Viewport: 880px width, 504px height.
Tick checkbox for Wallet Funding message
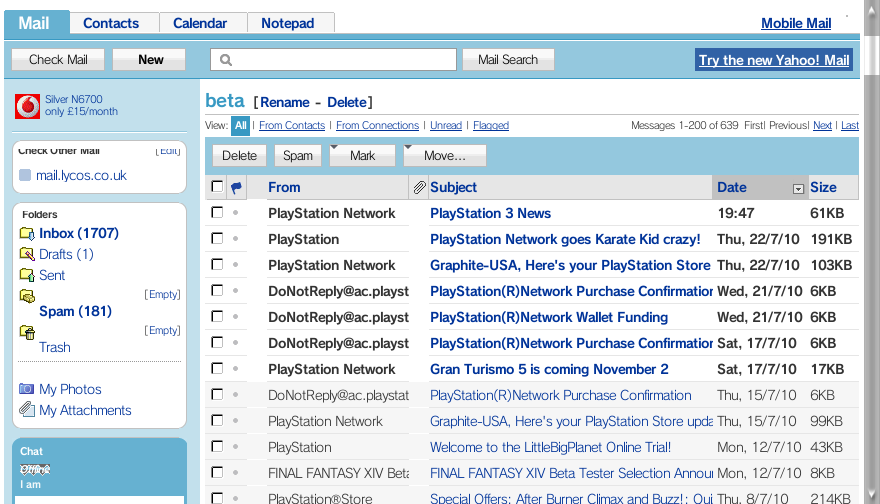pos(217,317)
